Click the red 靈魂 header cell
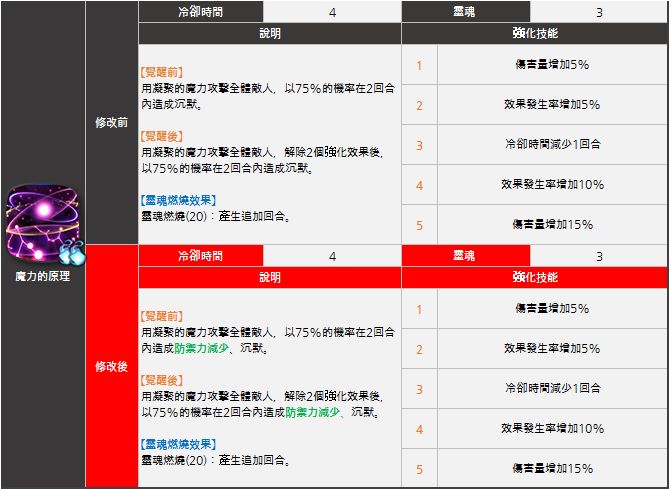This screenshot has height=489, width=671. pos(465,256)
